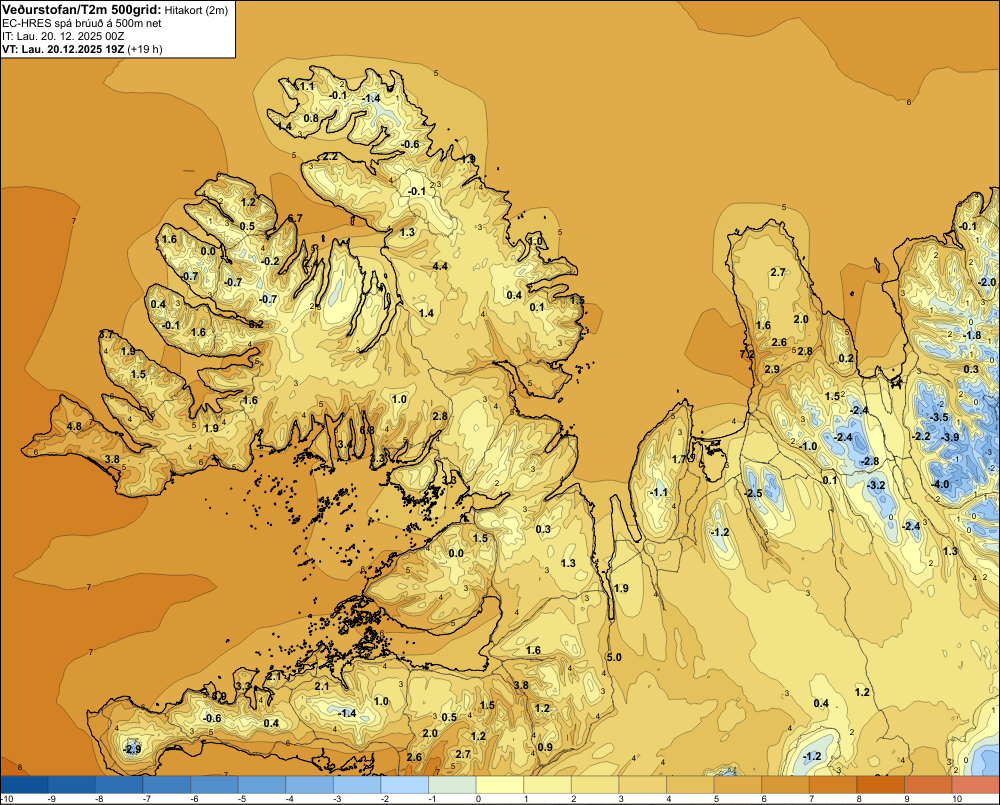Select the legend swatch between -2 and -1
This screenshot has height=805, width=1000.
(405, 785)
